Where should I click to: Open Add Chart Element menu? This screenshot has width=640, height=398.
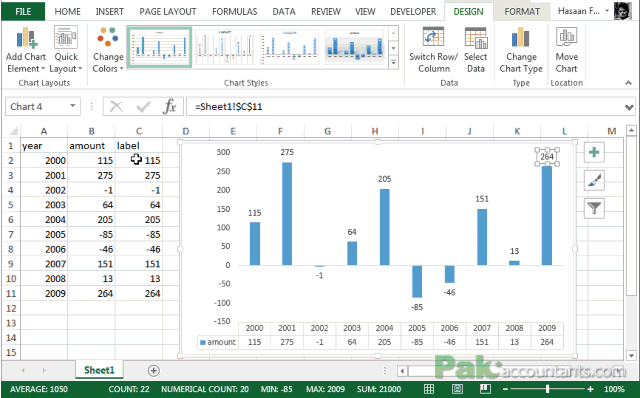click(26, 50)
